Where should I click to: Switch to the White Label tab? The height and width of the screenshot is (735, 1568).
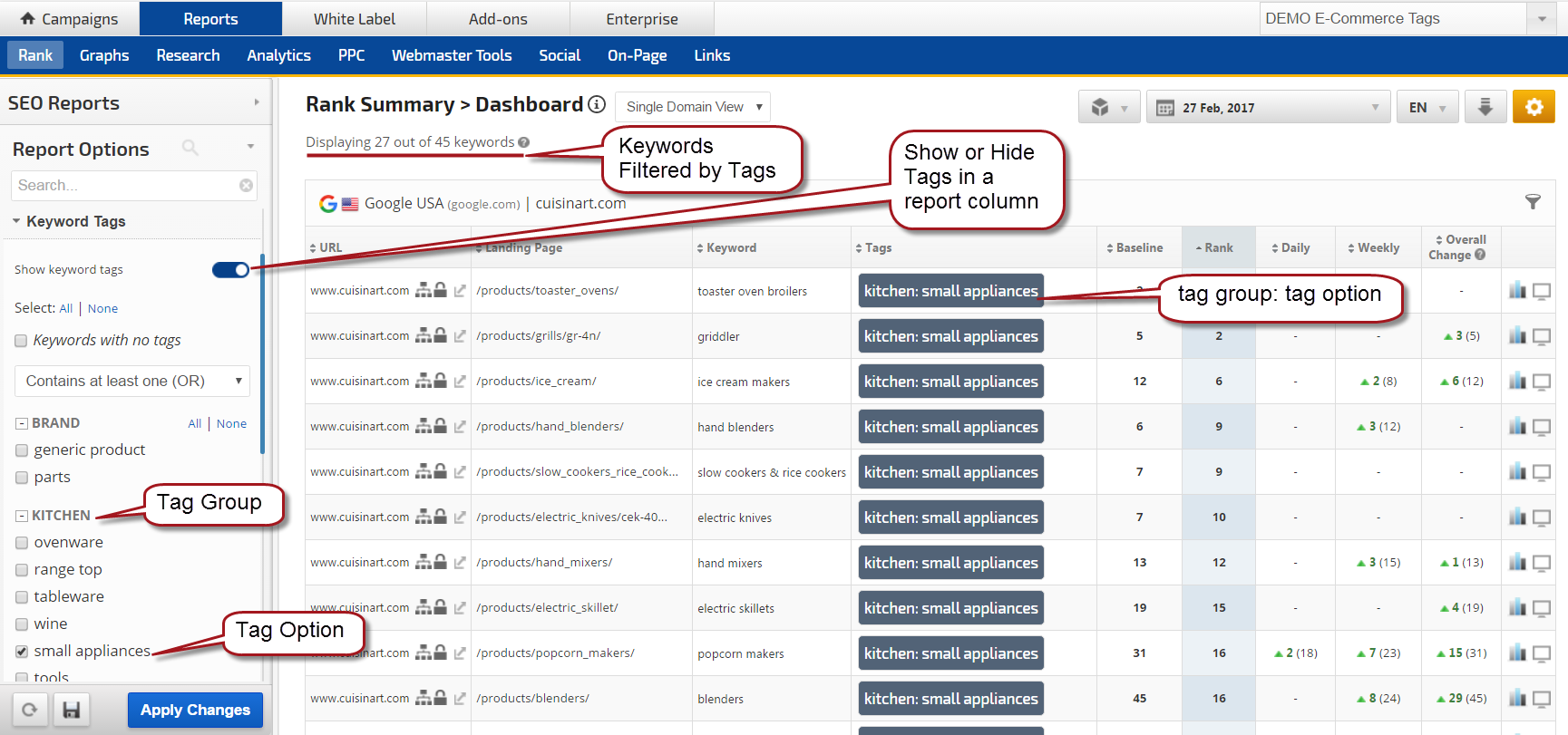pyautogui.click(x=354, y=19)
